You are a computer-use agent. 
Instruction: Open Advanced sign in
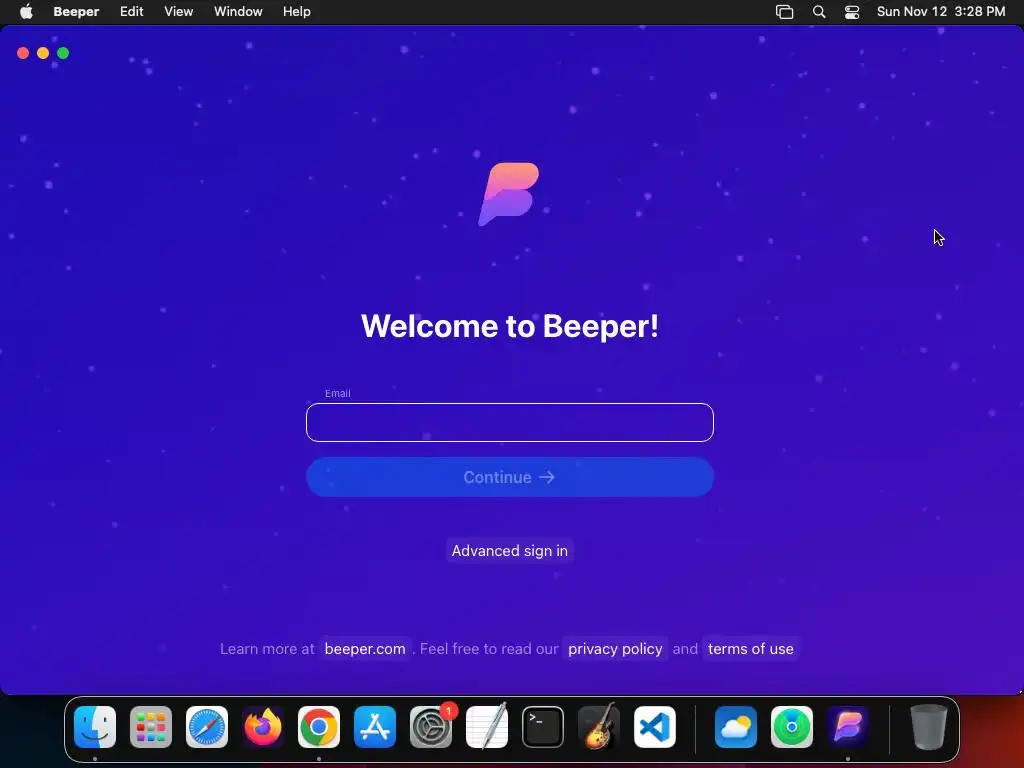pyautogui.click(x=509, y=551)
